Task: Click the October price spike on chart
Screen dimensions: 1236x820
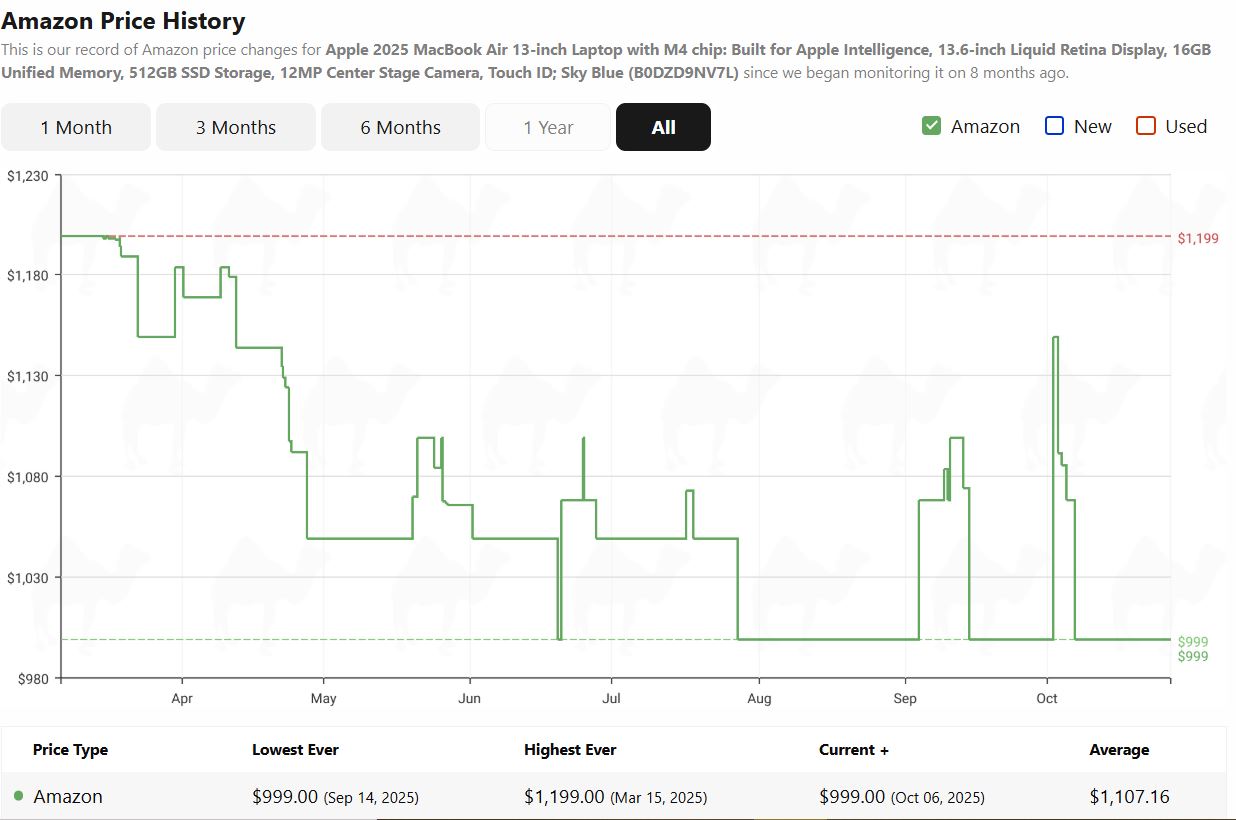Action: click(1055, 338)
